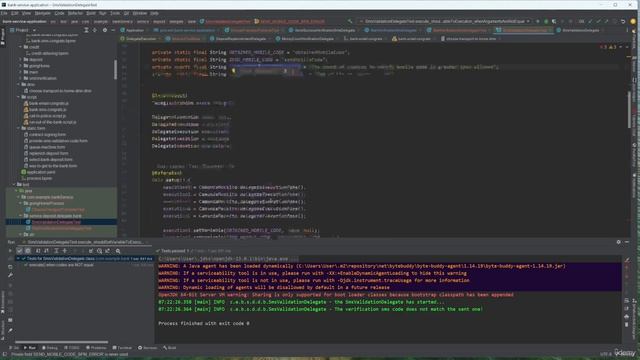Click the lightbulb intention icon in editor

coord(233,71)
